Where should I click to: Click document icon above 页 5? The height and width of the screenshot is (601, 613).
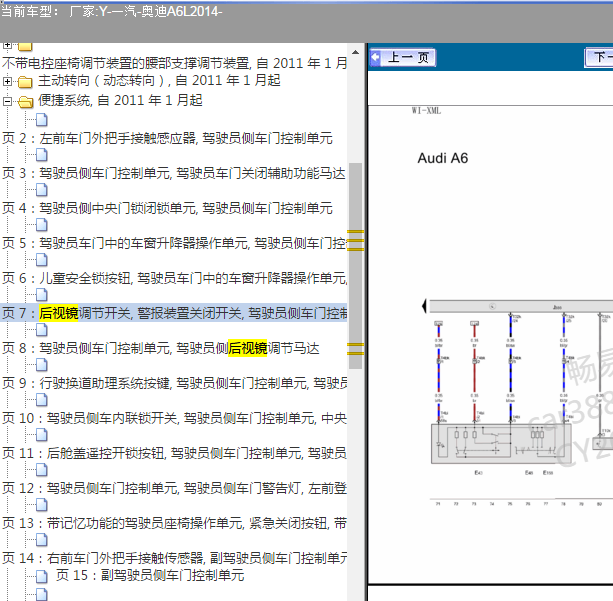[x=42, y=225]
